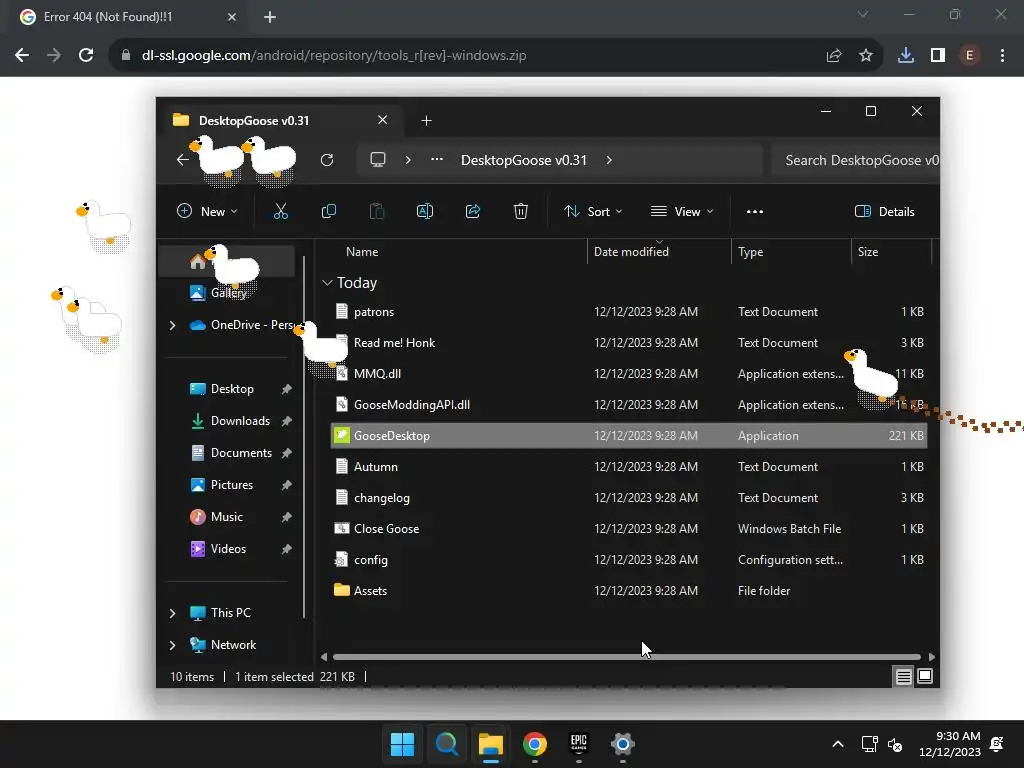Open the See more ellipsis menu in toolbar
This screenshot has width=1024, height=768.
point(755,212)
